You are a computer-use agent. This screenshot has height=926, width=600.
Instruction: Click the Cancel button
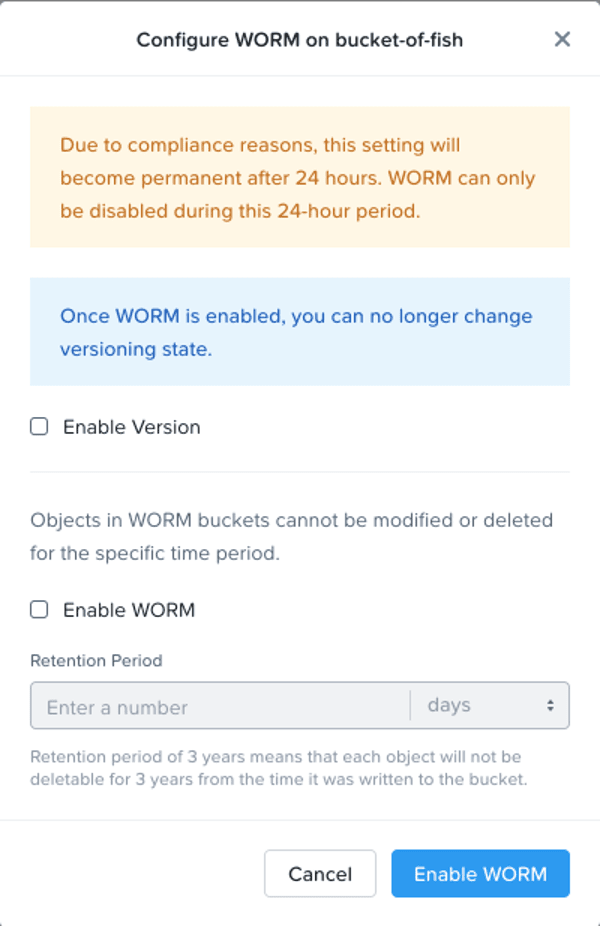tap(320, 873)
